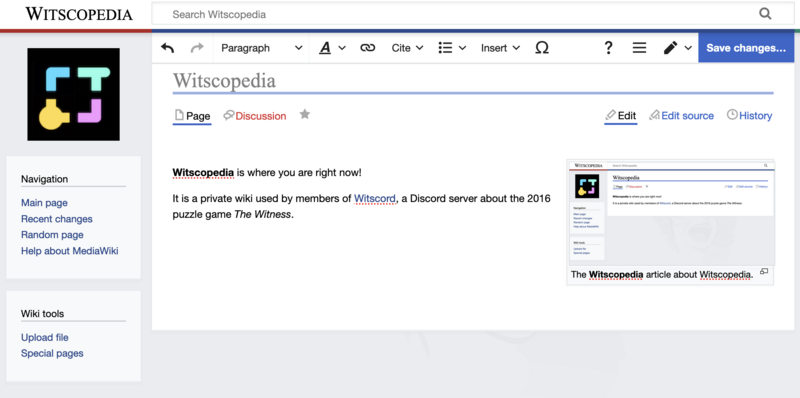Go to a Random page
This screenshot has width=800, height=398.
[52, 235]
